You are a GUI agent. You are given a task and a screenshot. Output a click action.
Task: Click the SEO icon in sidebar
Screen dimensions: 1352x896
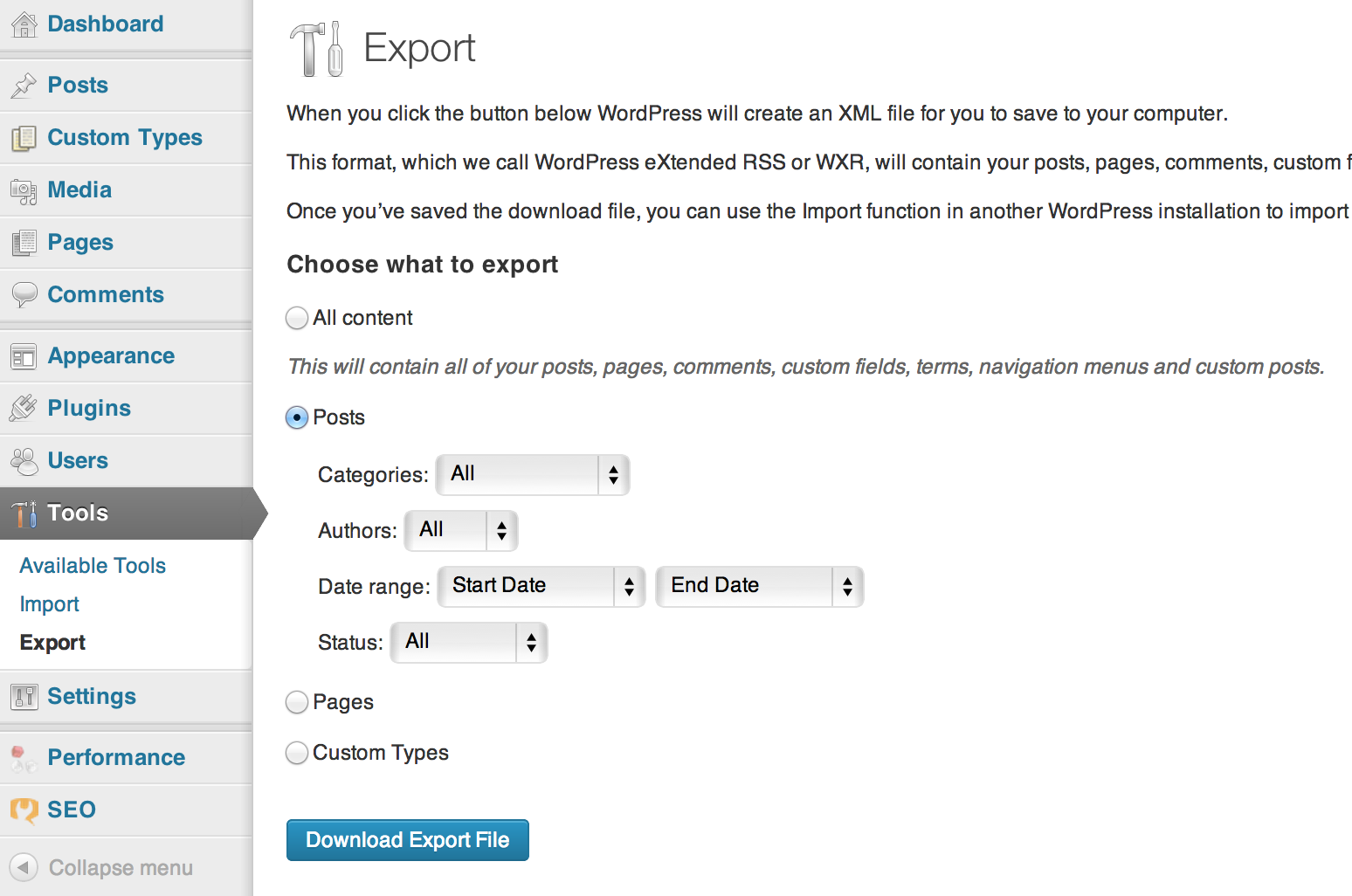coord(24,810)
